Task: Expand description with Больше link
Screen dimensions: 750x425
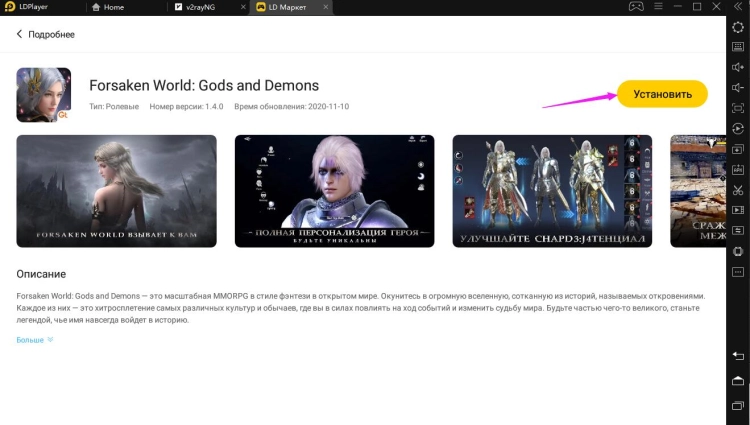Action: (x=34, y=340)
